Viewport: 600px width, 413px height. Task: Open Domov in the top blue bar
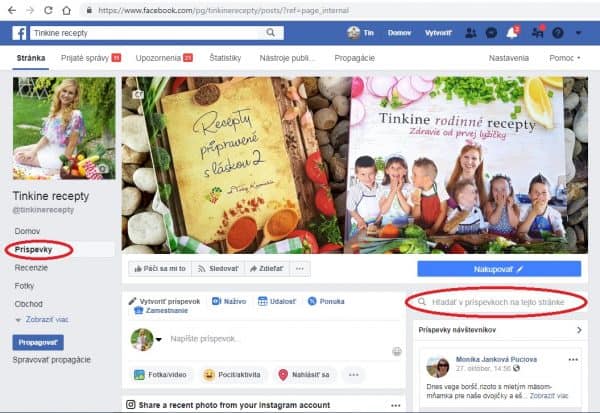[399, 33]
